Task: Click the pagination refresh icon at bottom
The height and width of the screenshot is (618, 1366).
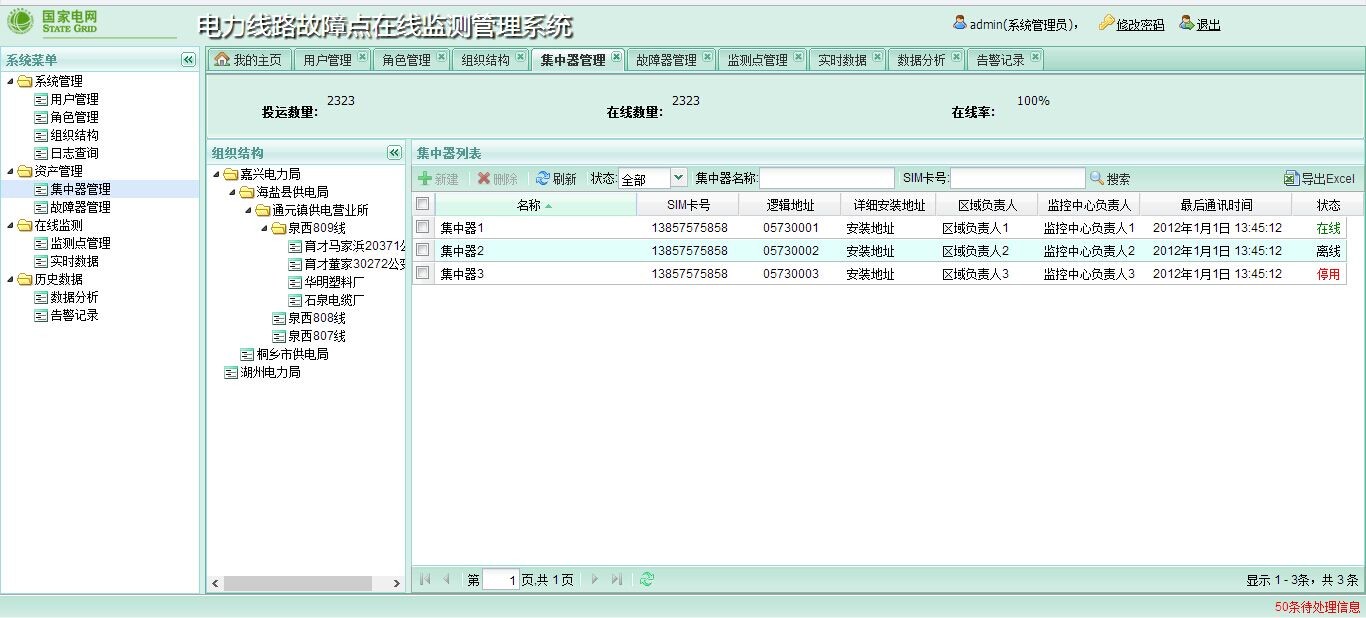Action: point(647,579)
